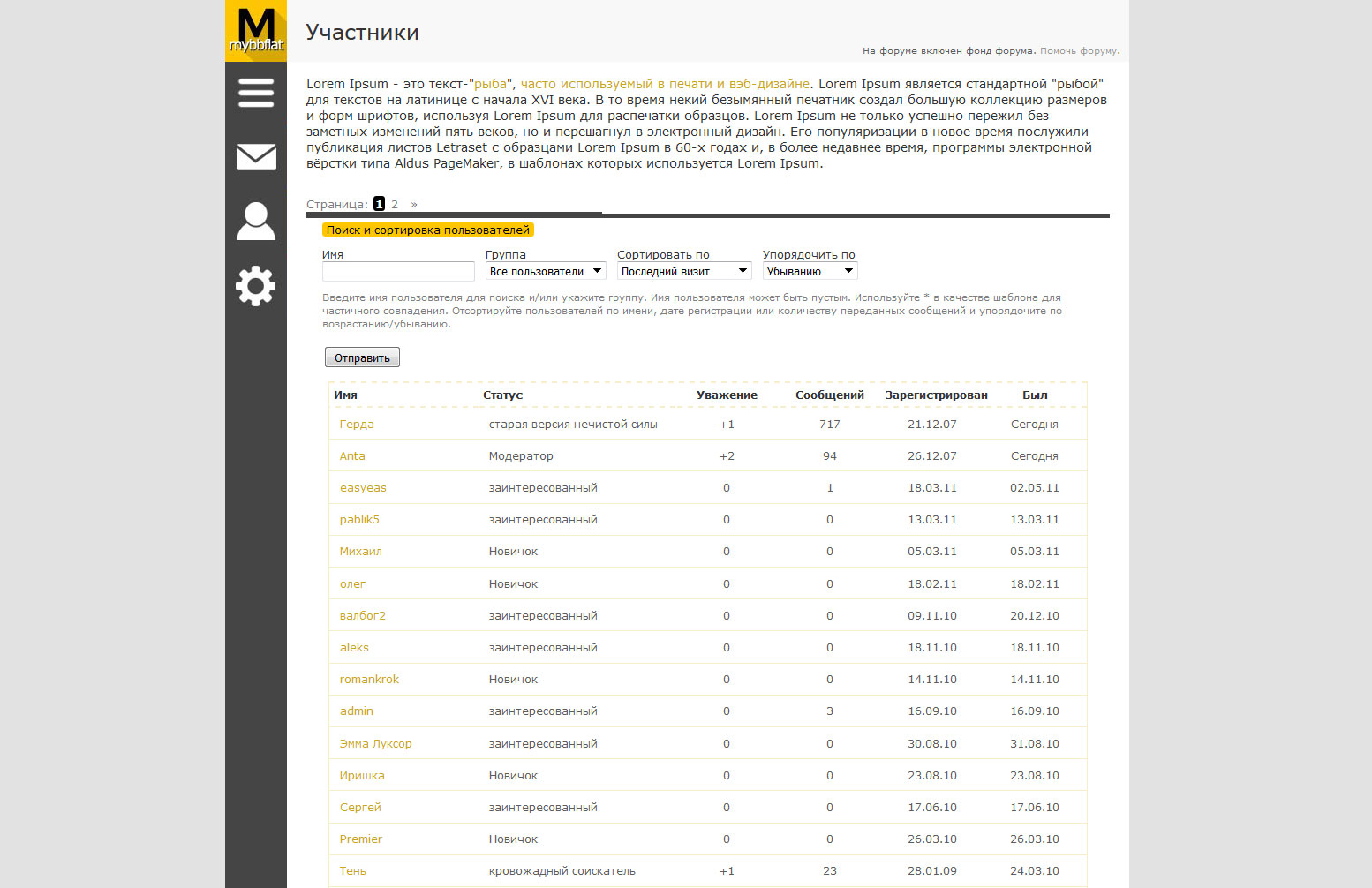Open profile of Герда
The image size is (1372, 888).
tap(357, 424)
